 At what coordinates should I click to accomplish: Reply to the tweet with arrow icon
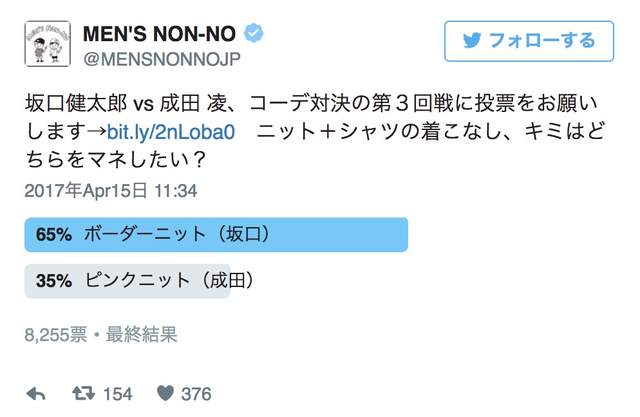pos(36,393)
